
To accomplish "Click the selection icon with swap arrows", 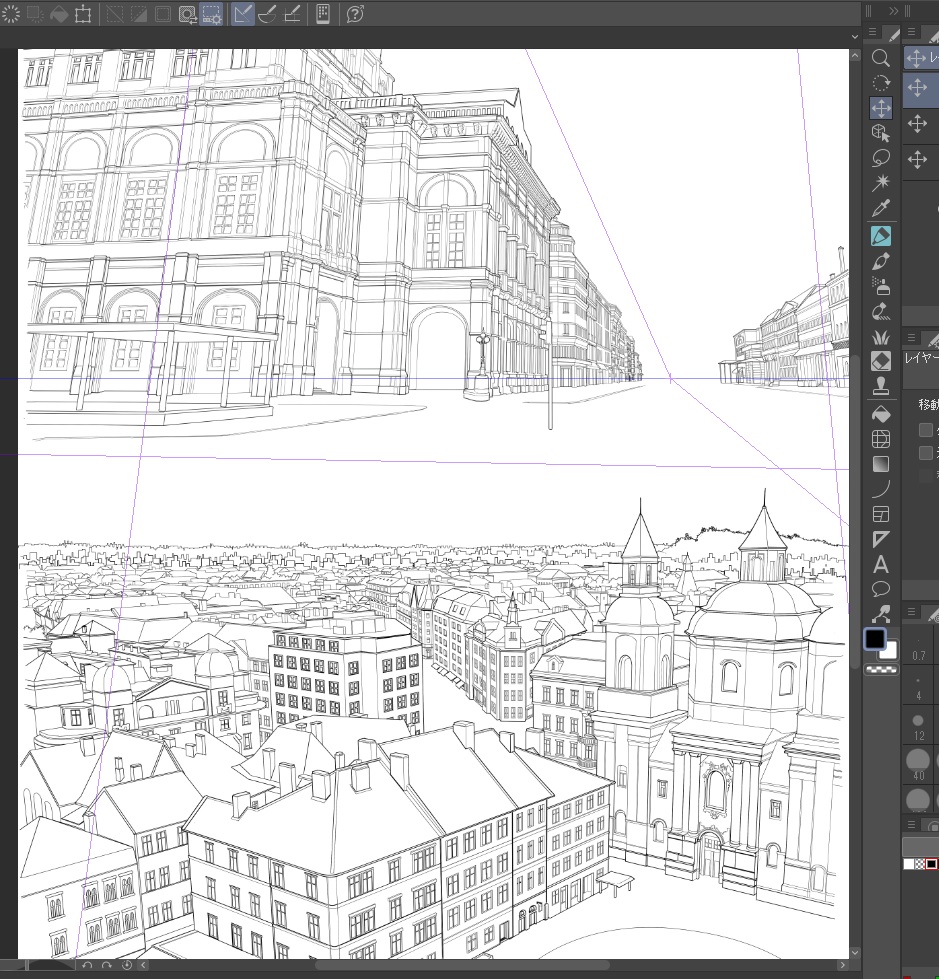I will [x=187, y=14].
